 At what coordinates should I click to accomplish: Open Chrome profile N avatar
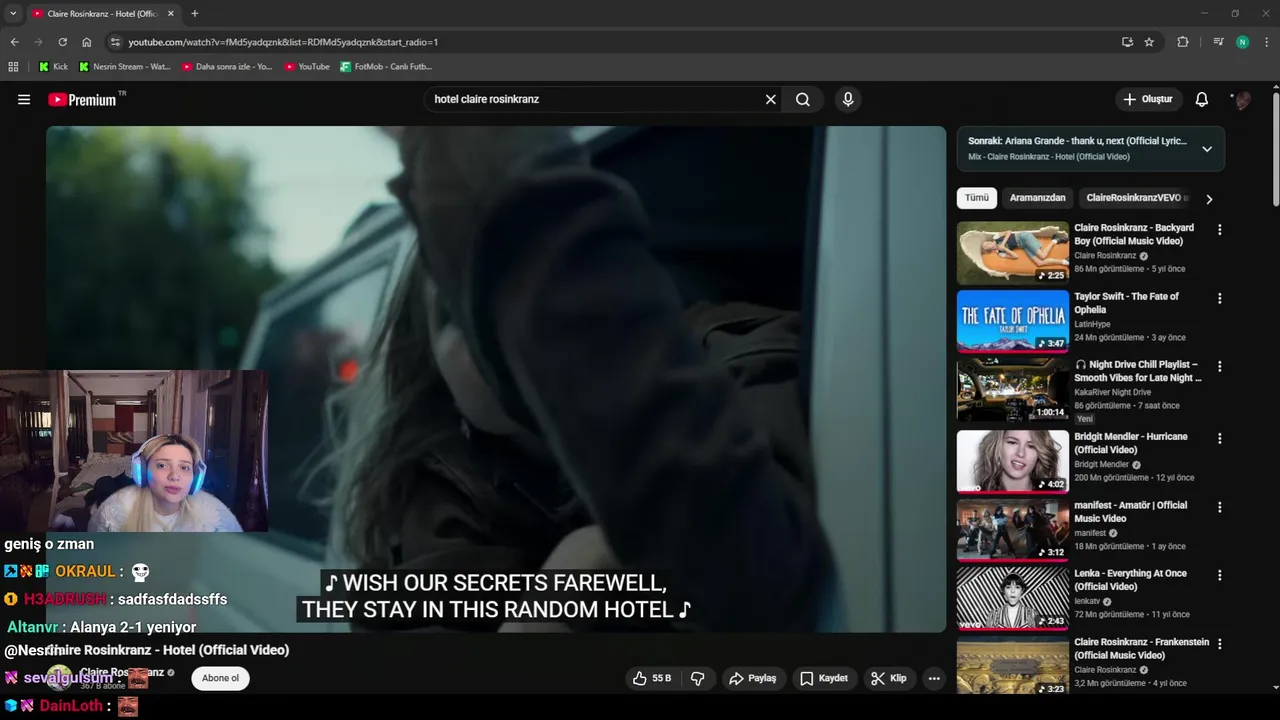(1242, 42)
